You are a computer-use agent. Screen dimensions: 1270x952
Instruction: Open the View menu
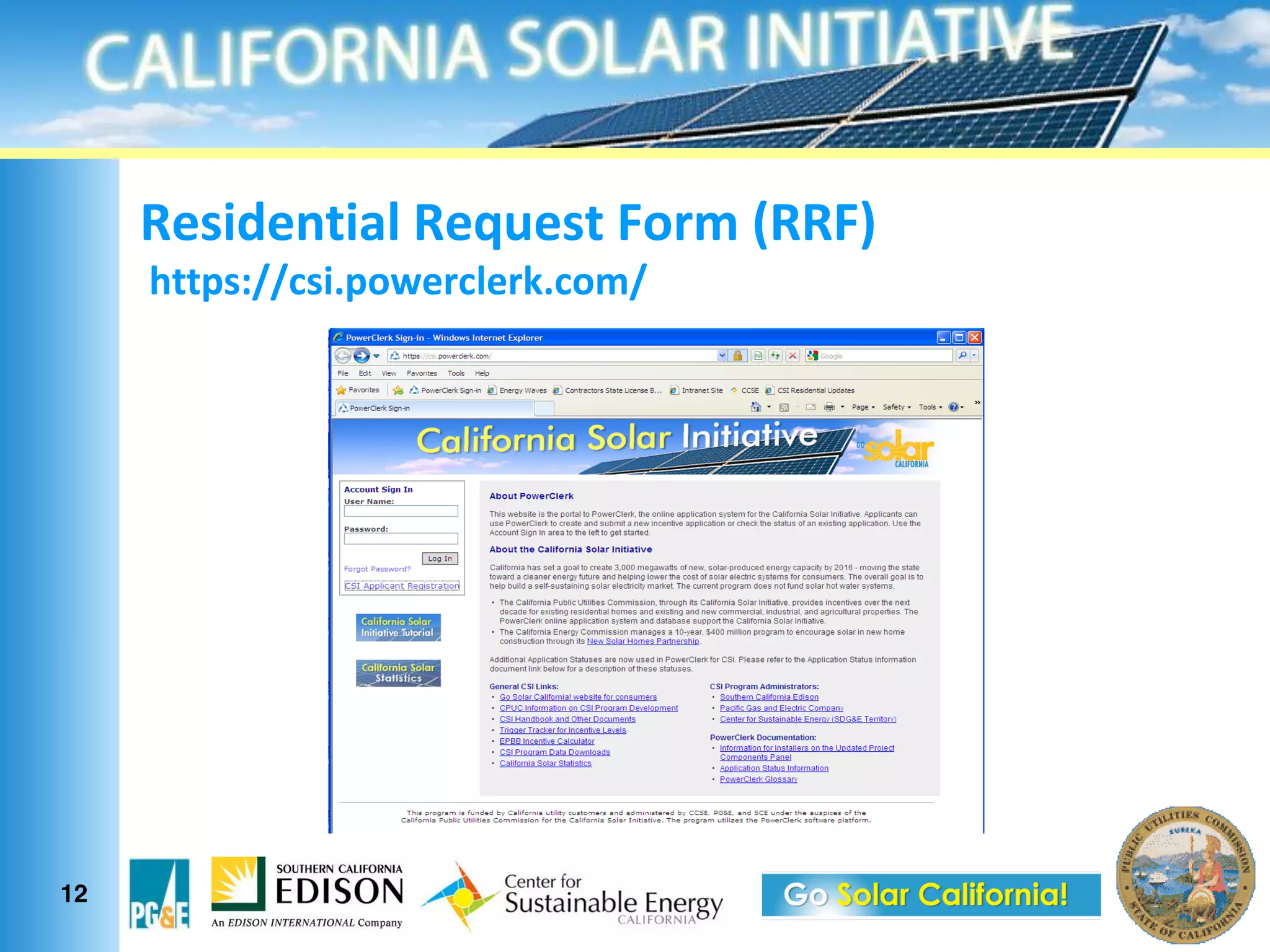(389, 373)
